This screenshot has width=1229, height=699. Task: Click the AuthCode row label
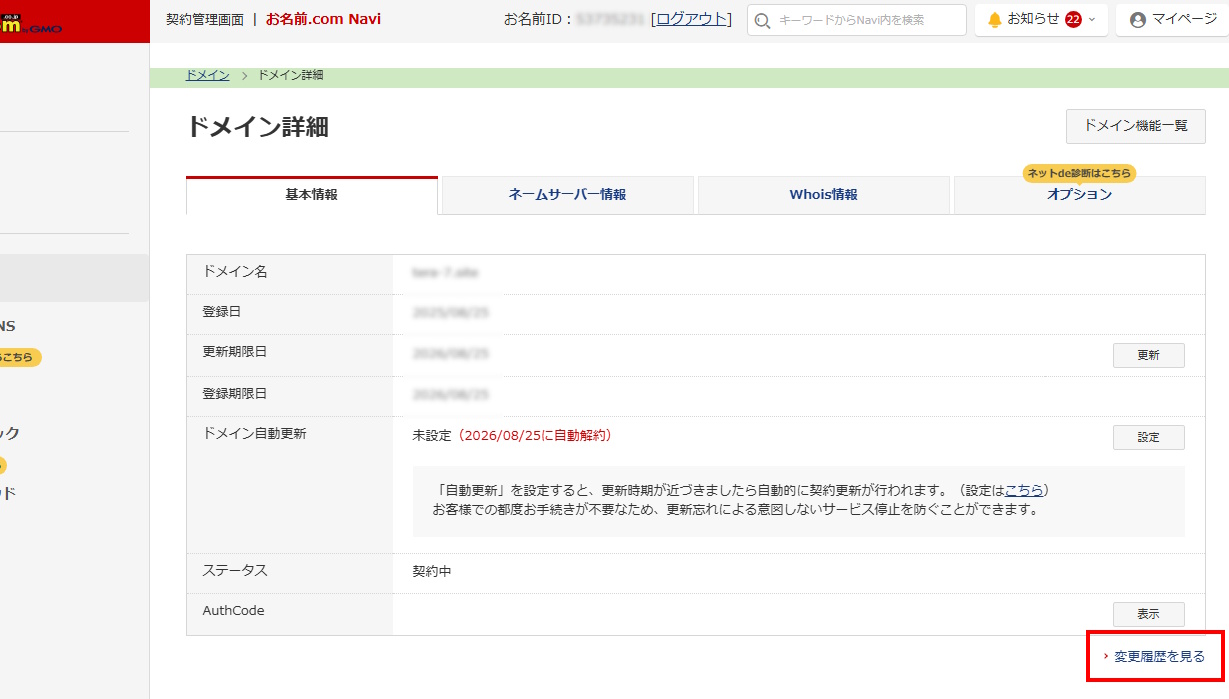point(233,610)
